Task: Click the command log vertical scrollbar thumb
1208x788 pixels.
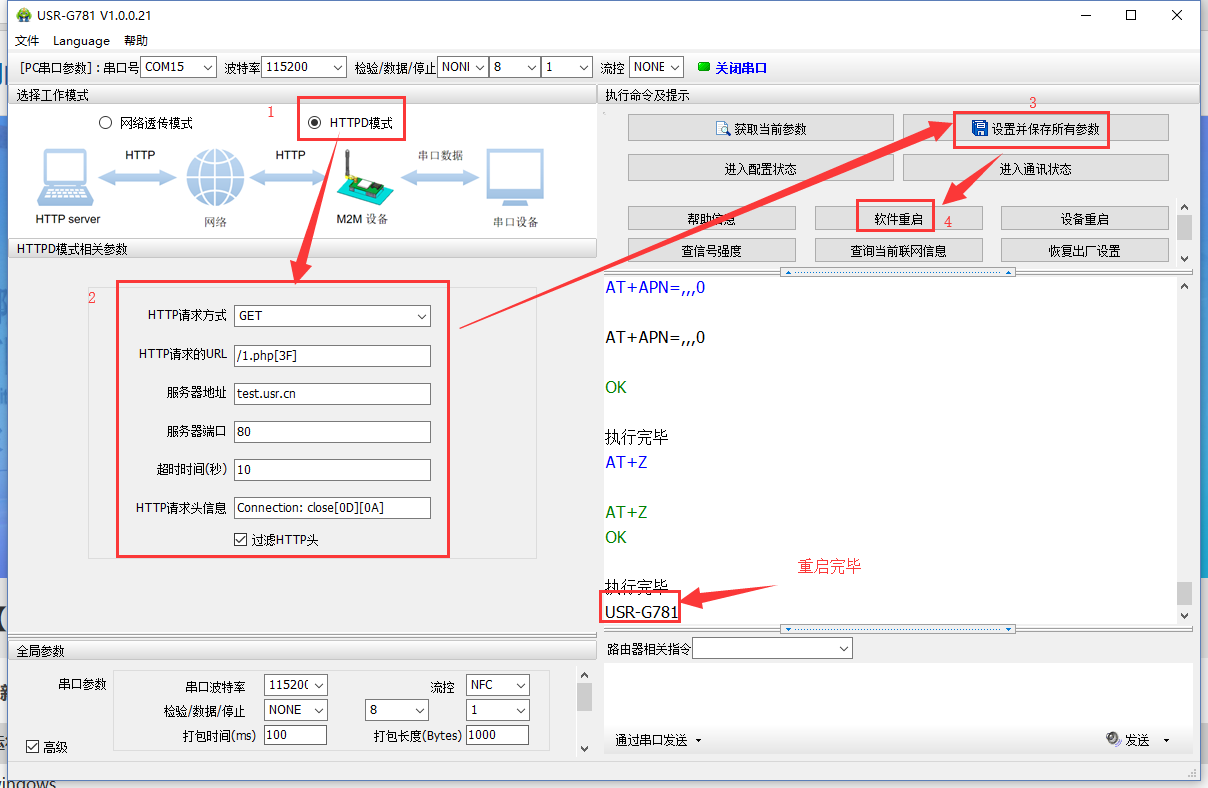Action: [x=1184, y=593]
